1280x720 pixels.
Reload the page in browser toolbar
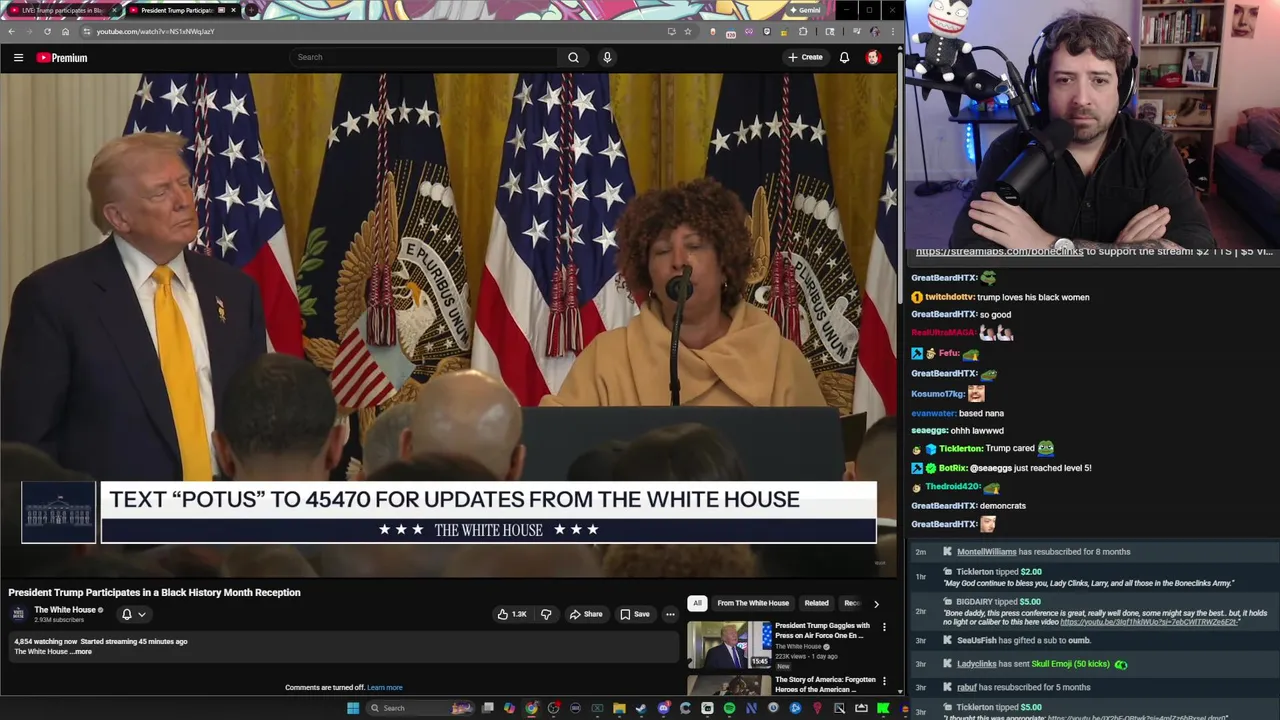(x=47, y=31)
